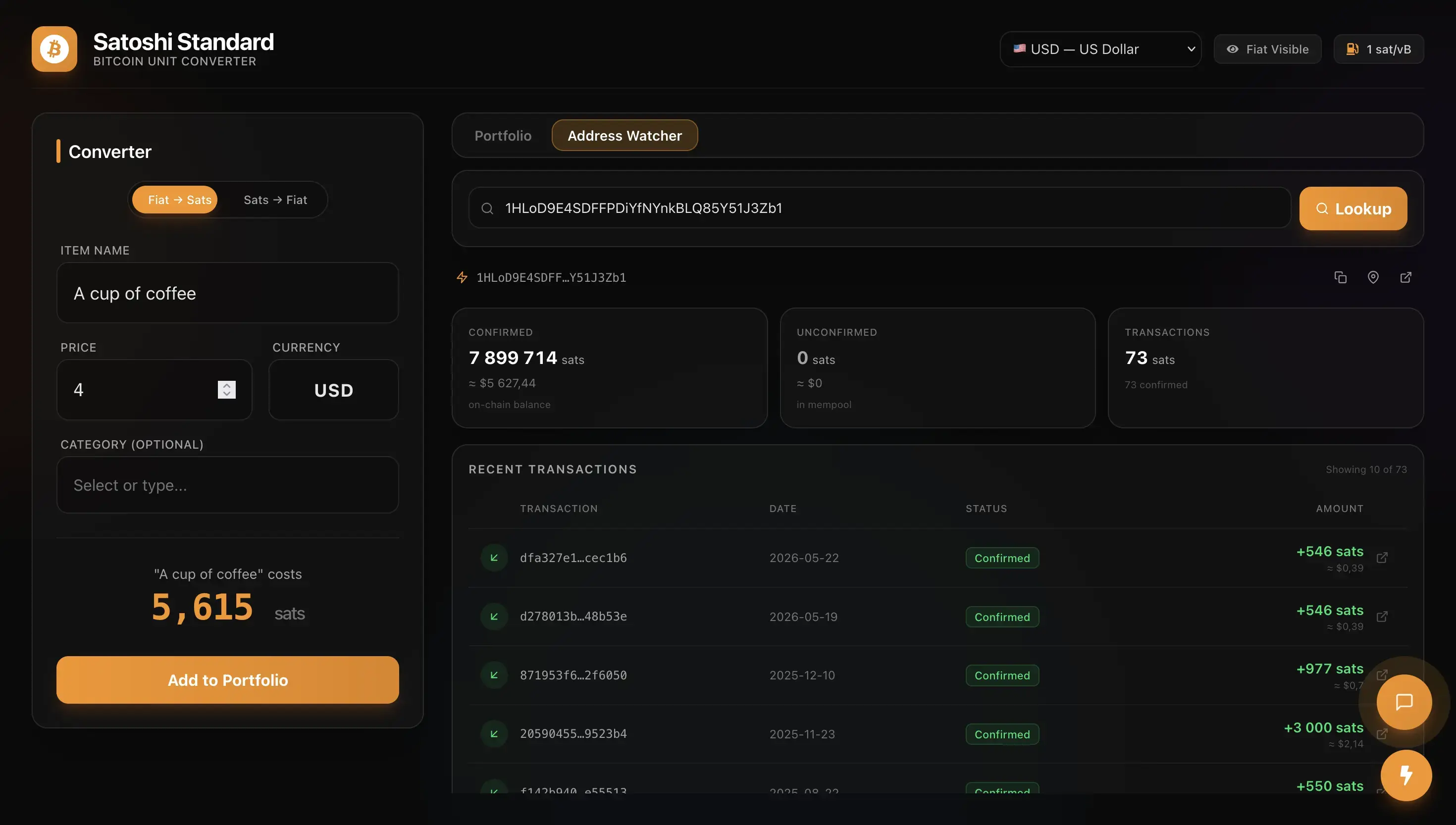Click the address search input field
1456x825 pixels.
(x=879, y=208)
